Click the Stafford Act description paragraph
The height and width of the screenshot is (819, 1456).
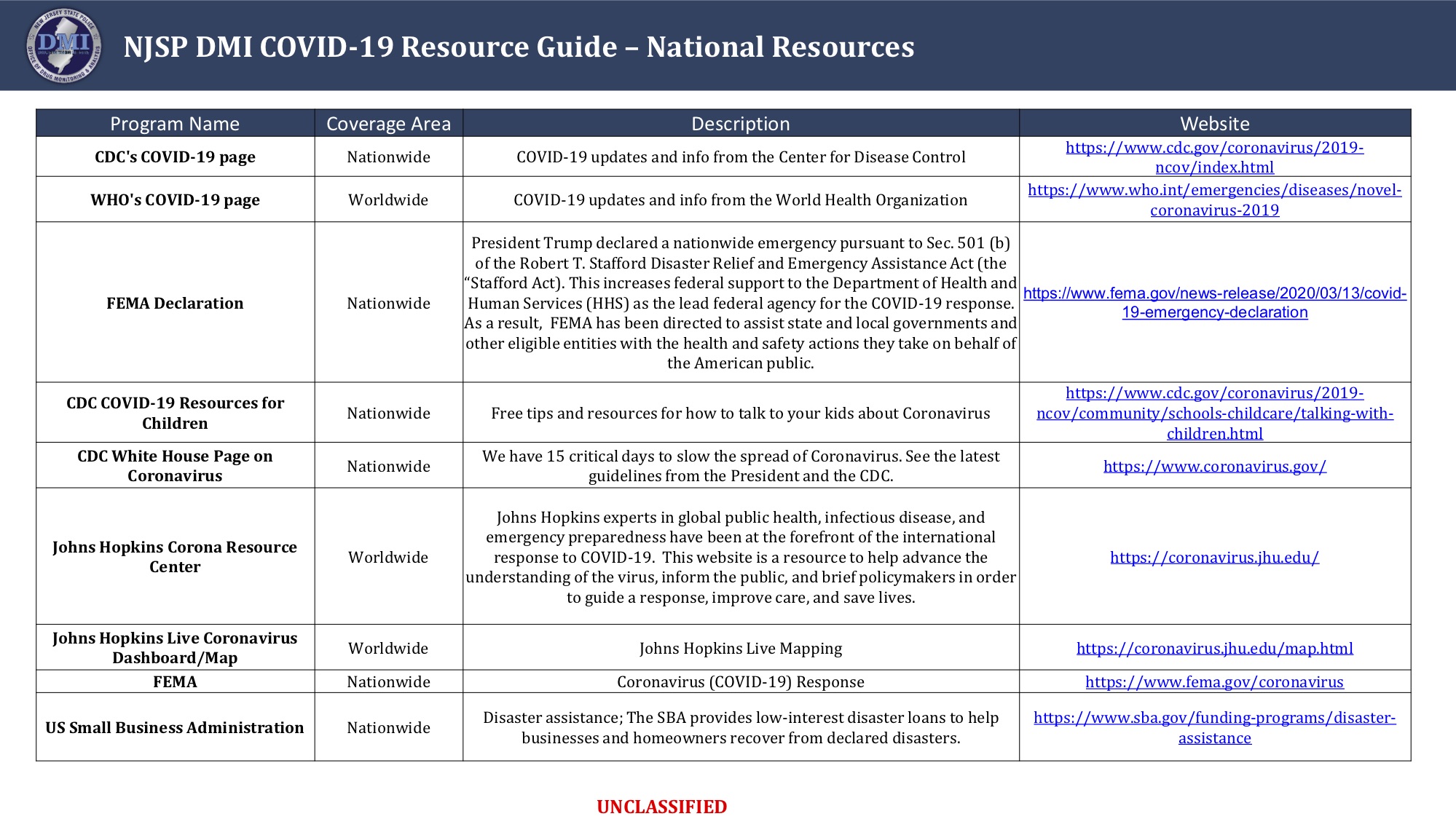741,303
